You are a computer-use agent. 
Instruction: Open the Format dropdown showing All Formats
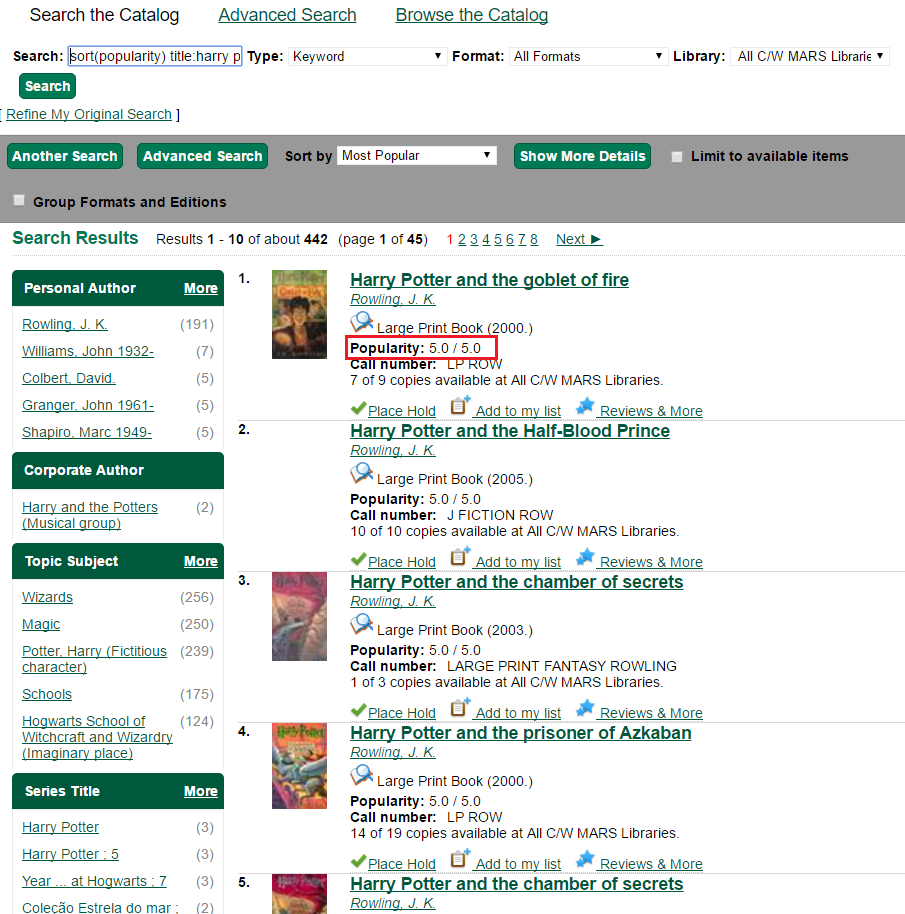pyautogui.click(x=588, y=57)
